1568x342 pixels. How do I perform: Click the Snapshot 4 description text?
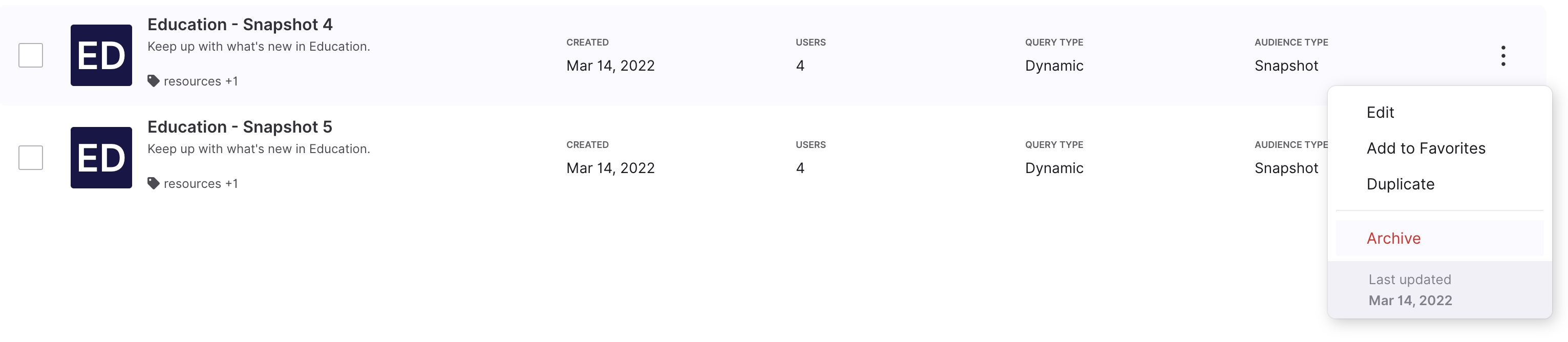point(259,46)
